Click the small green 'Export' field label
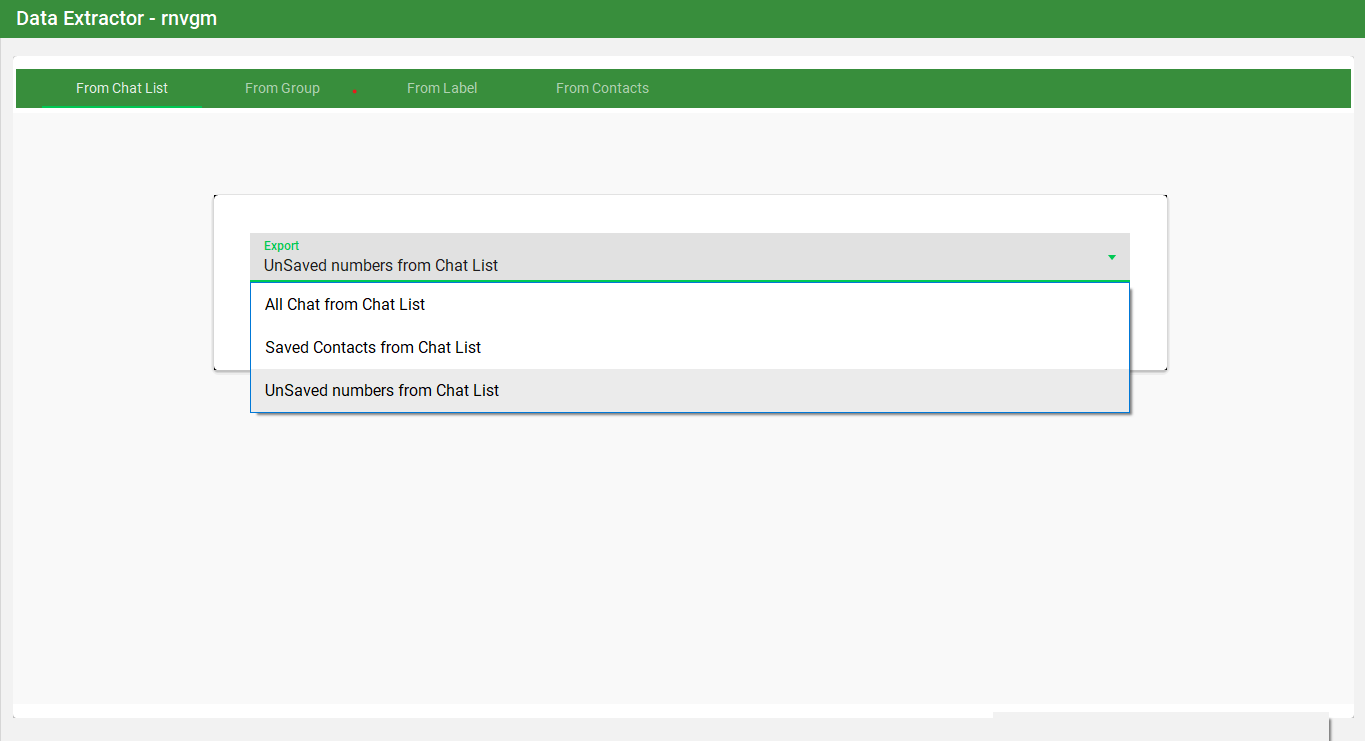 [x=281, y=246]
